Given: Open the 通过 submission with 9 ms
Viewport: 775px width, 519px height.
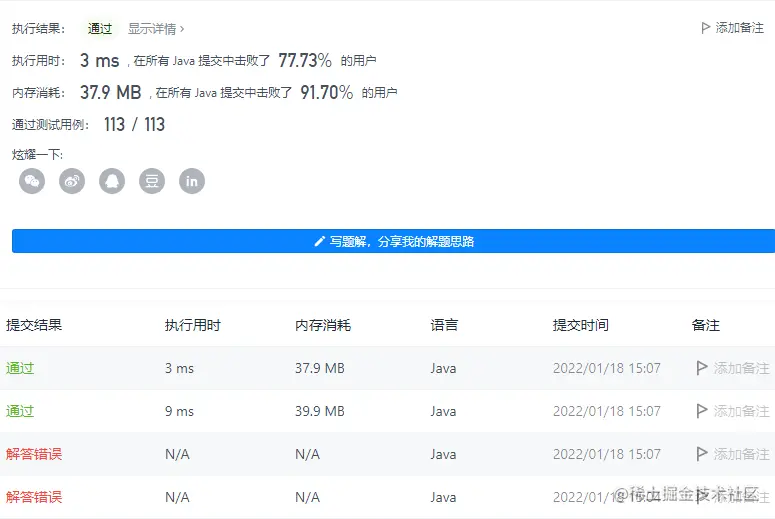Looking at the screenshot, I should pyautogui.click(x=20, y=411).
